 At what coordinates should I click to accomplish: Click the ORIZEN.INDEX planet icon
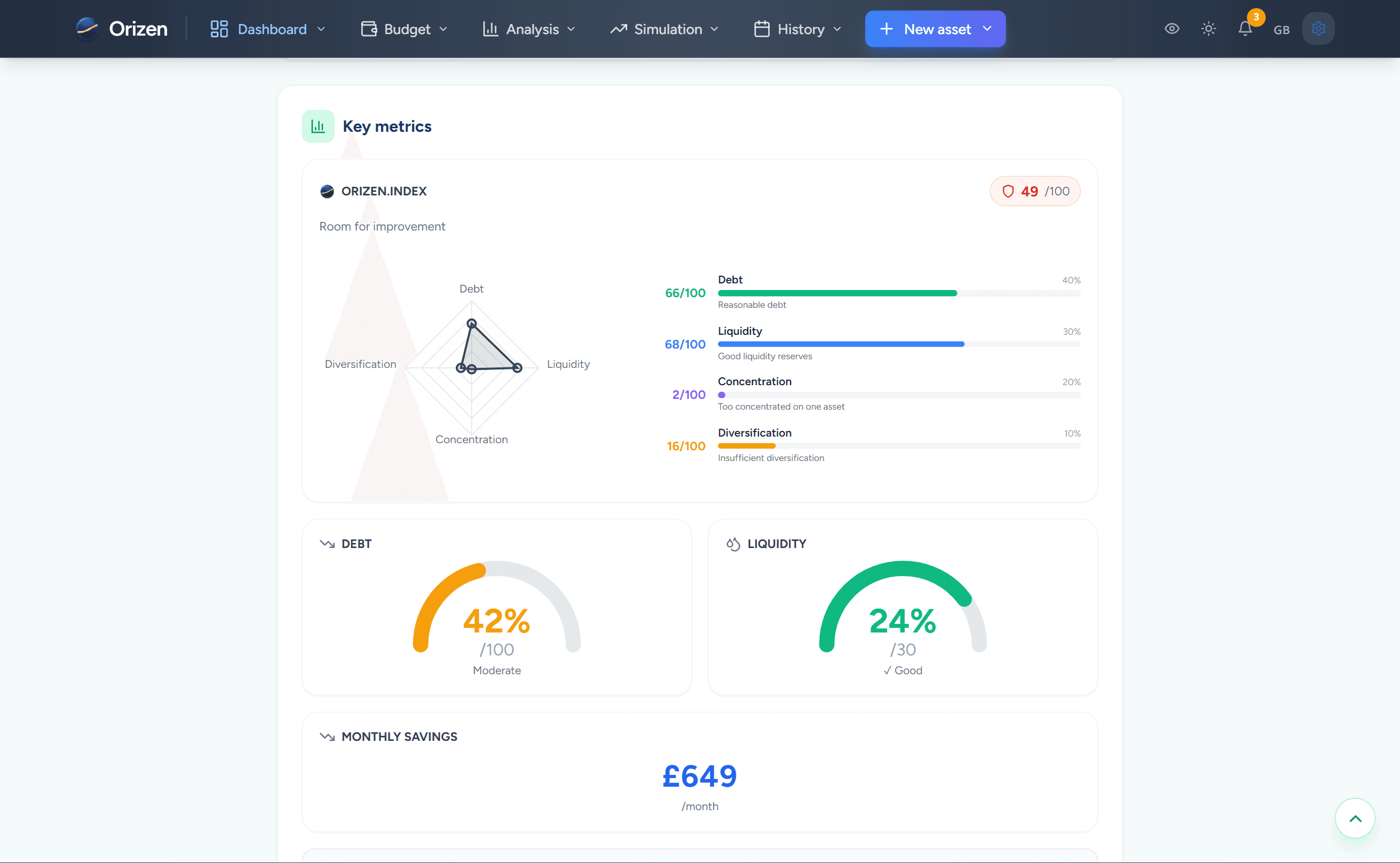327,191
